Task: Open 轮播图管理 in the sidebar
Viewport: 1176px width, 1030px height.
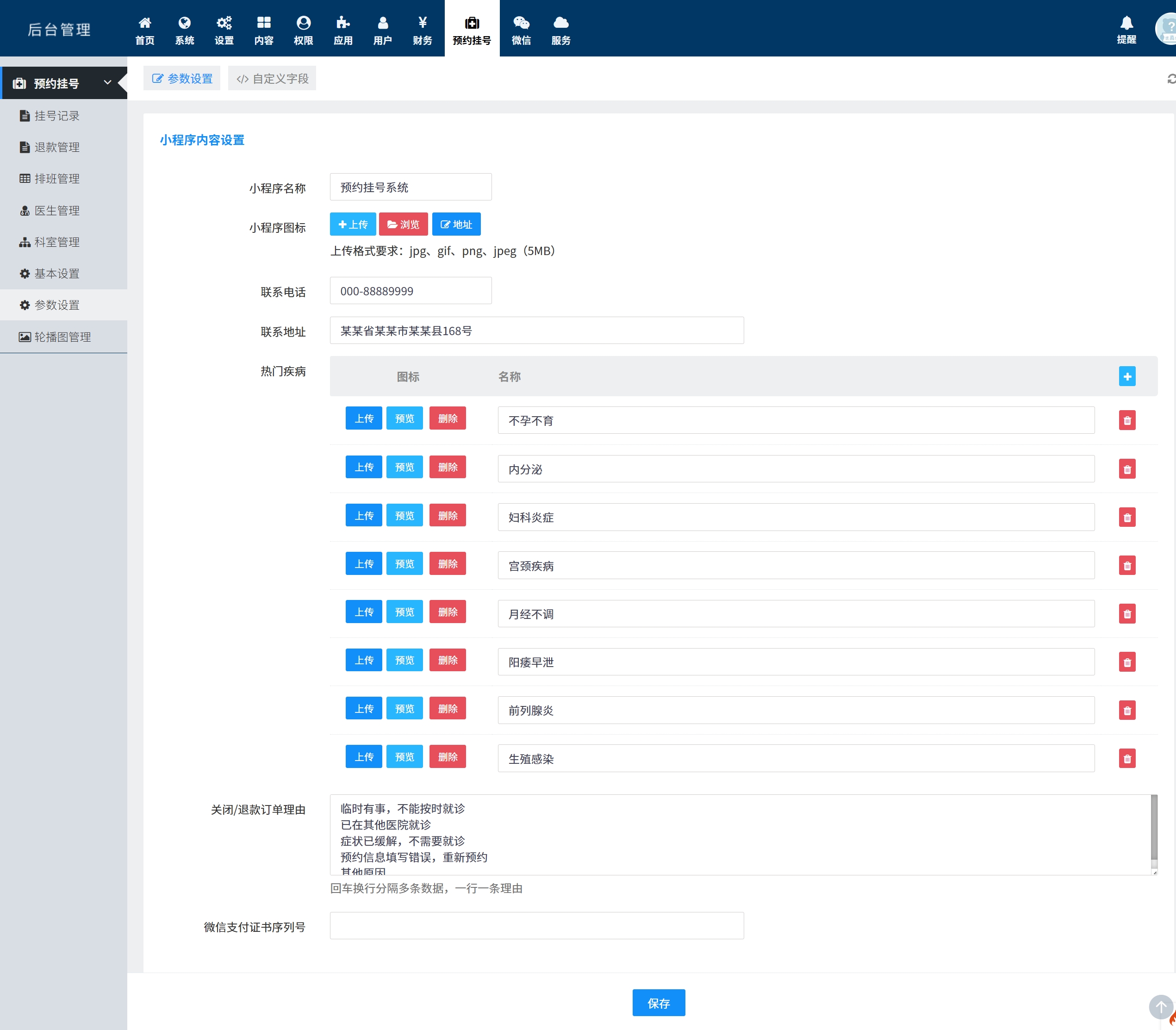Action: 62,337
